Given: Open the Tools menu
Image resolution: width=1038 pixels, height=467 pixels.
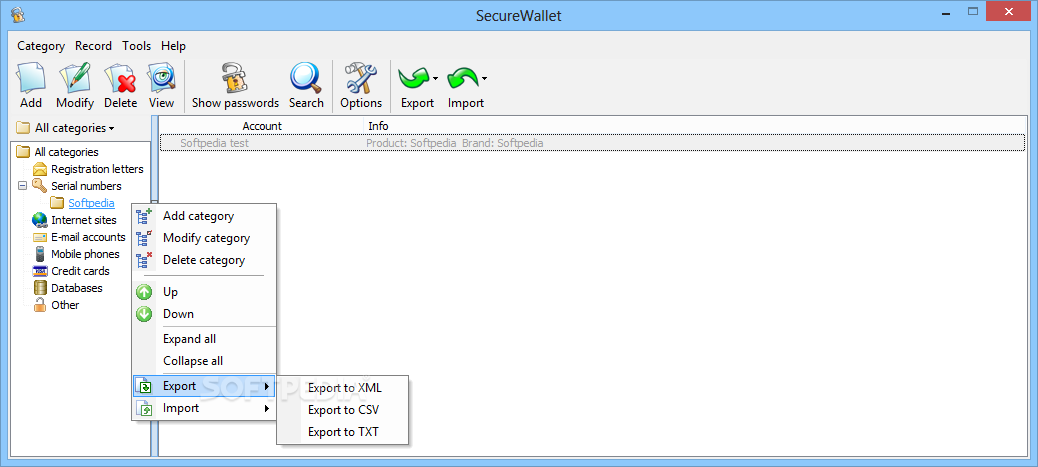Looking at the screenshot, I should 136,46.
